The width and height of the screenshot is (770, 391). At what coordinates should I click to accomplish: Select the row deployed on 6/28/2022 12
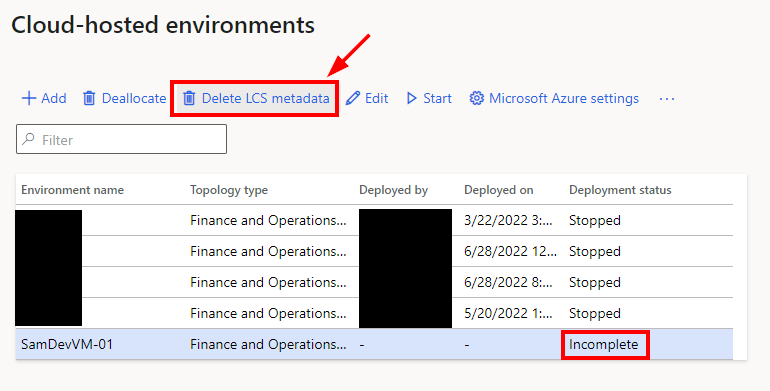[374, 251]
